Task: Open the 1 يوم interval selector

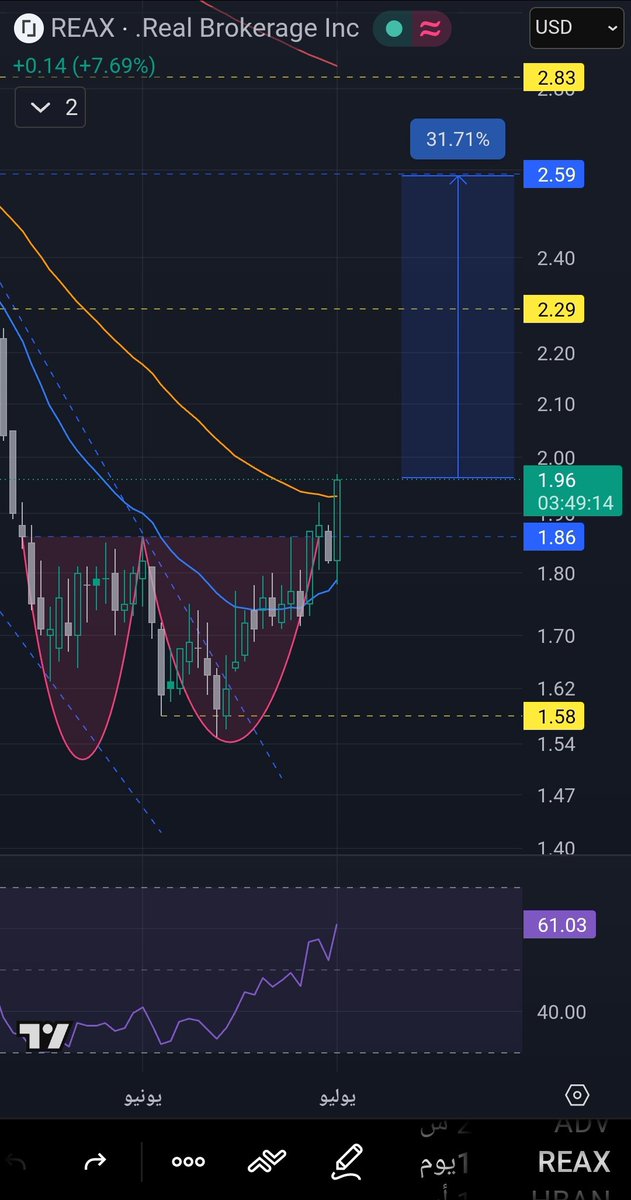Action: click(x=446, y=1162)
